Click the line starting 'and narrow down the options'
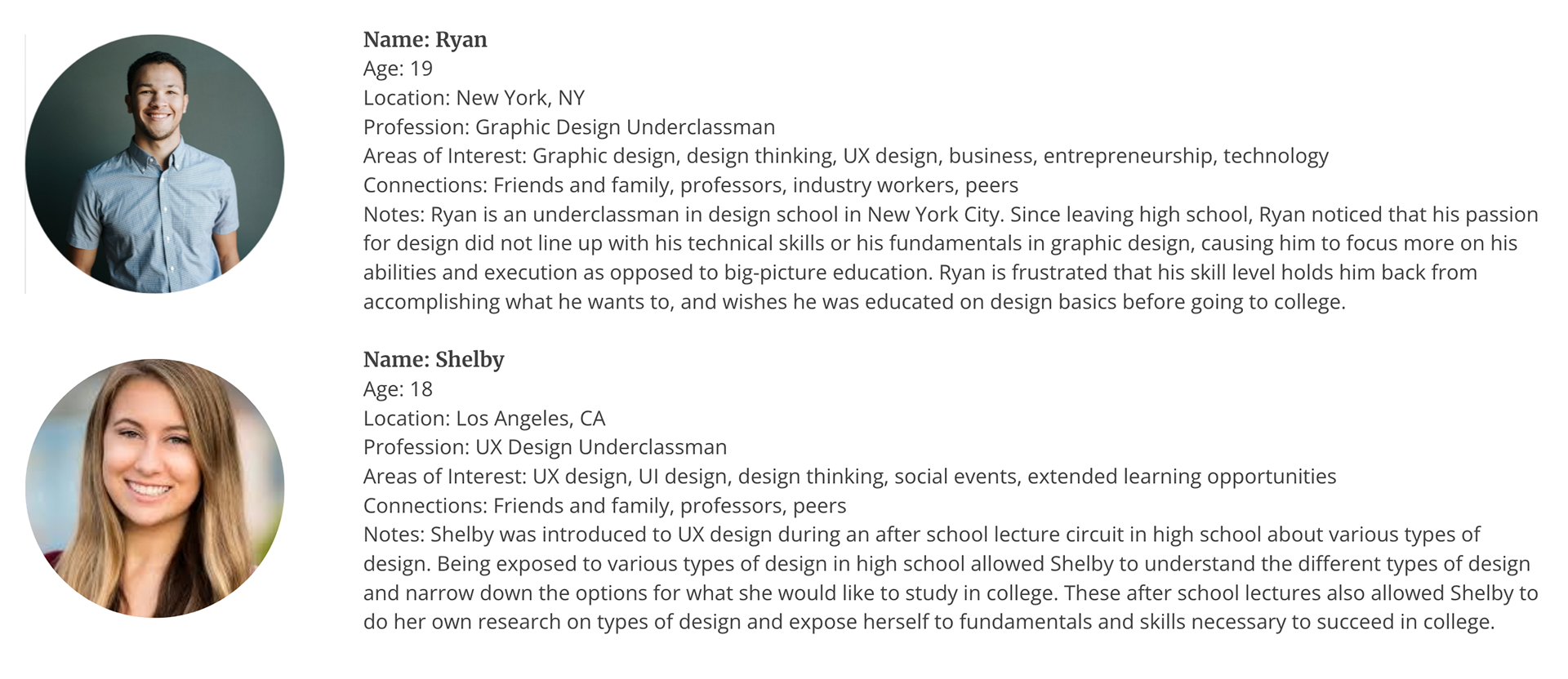The width and height of the screenshot is (1568, 679). coord(951,593)
